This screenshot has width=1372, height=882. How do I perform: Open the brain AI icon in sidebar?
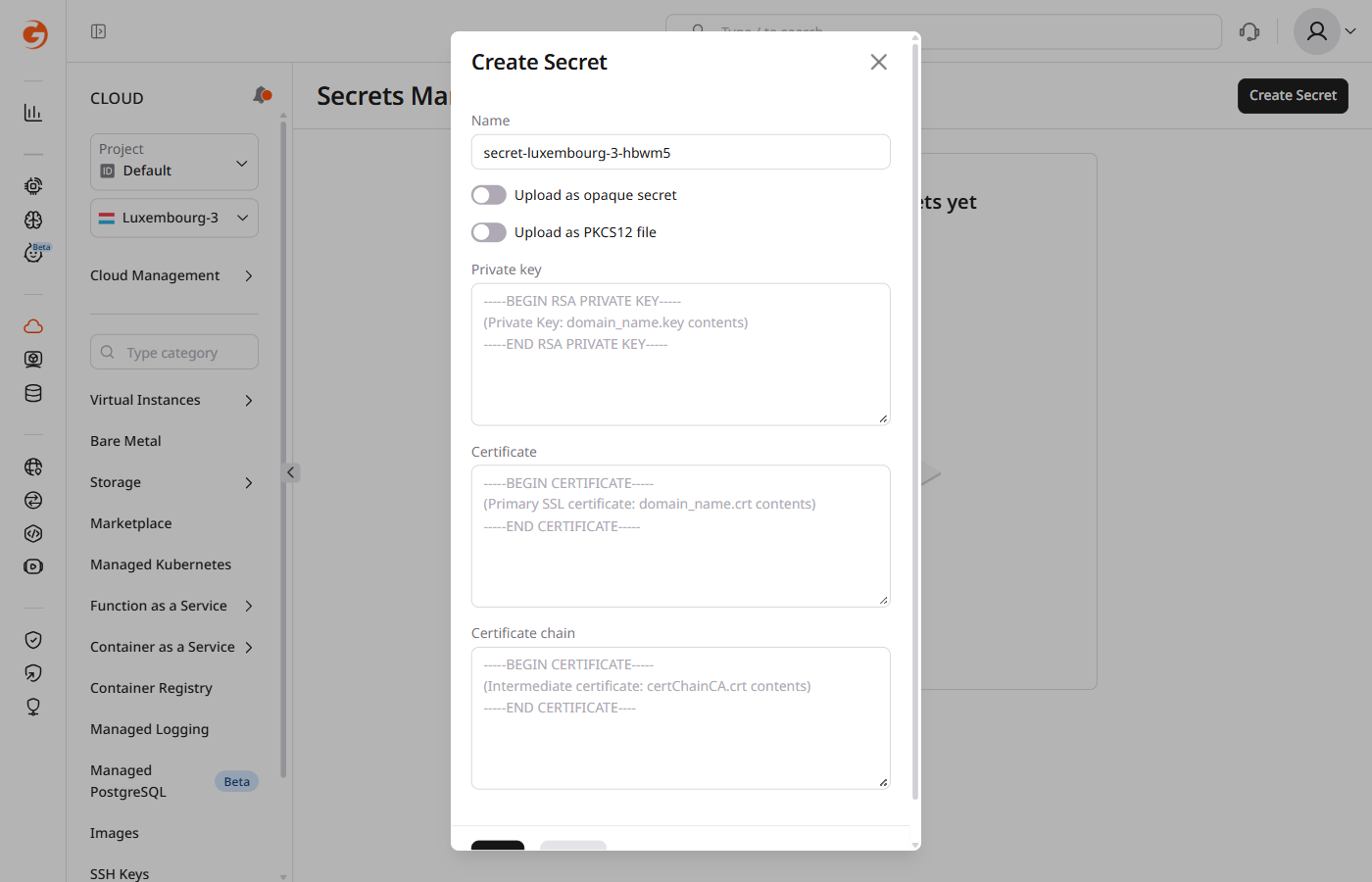(x=33, y=220)
